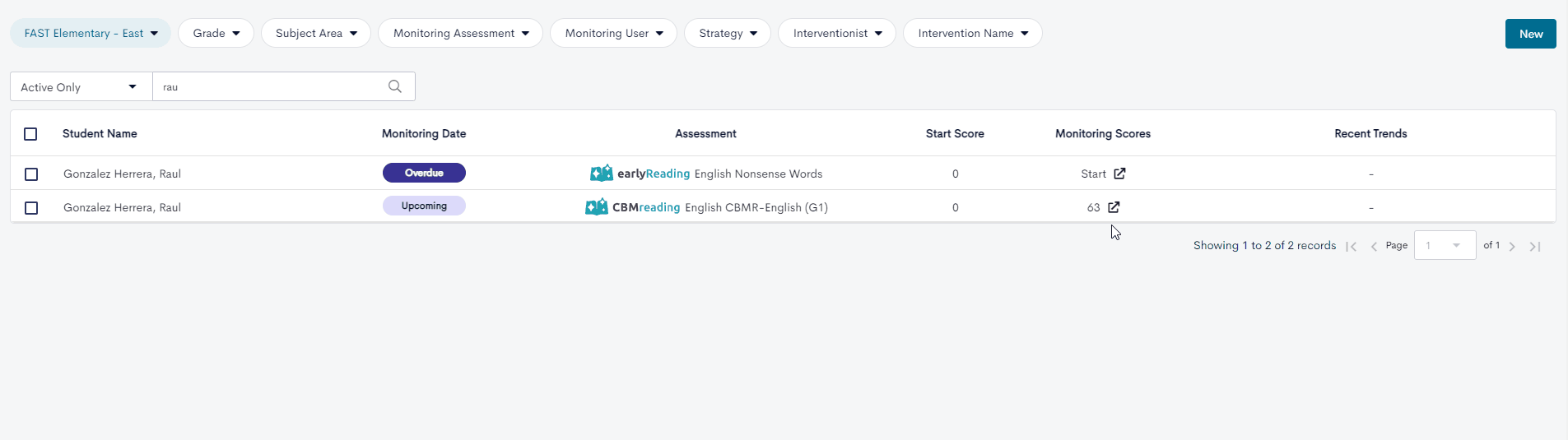This screenshot has height=440, width=1568.
Task: Click the search magnifier icon
Action: pyautogui.click(x=395, y=86)
